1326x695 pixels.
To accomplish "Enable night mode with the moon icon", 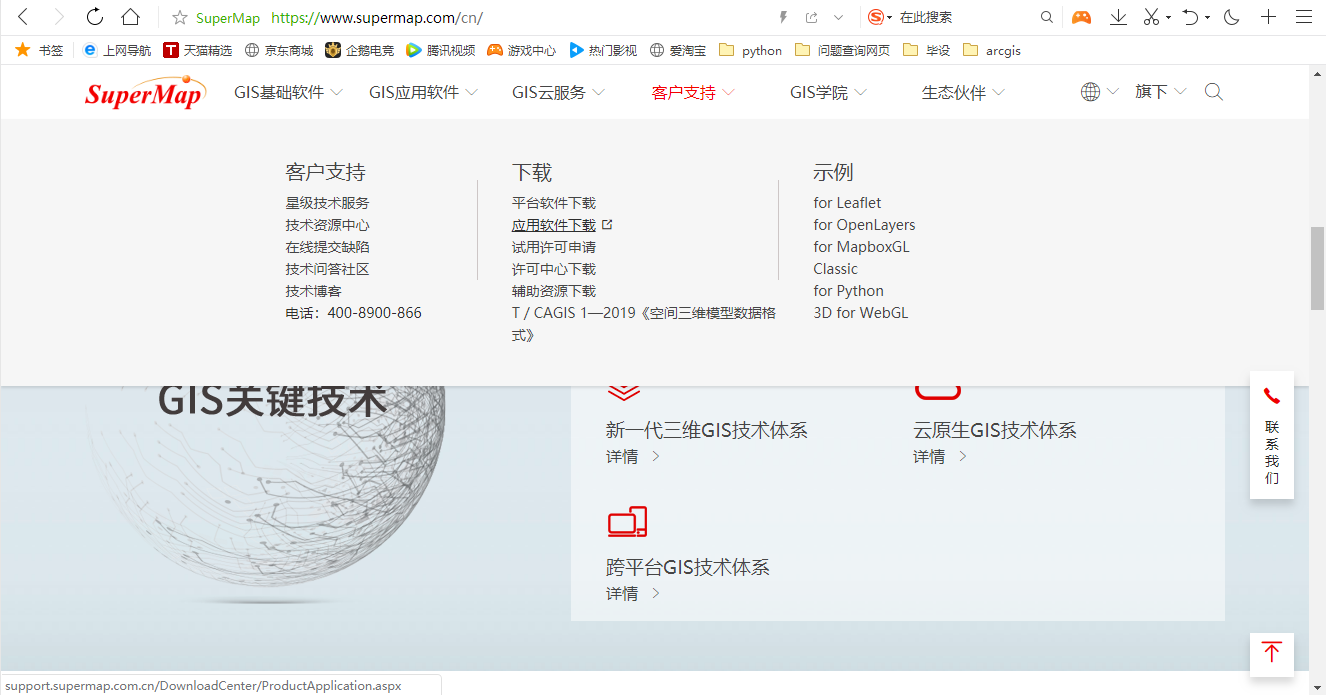I will (x=1231, y=17).
